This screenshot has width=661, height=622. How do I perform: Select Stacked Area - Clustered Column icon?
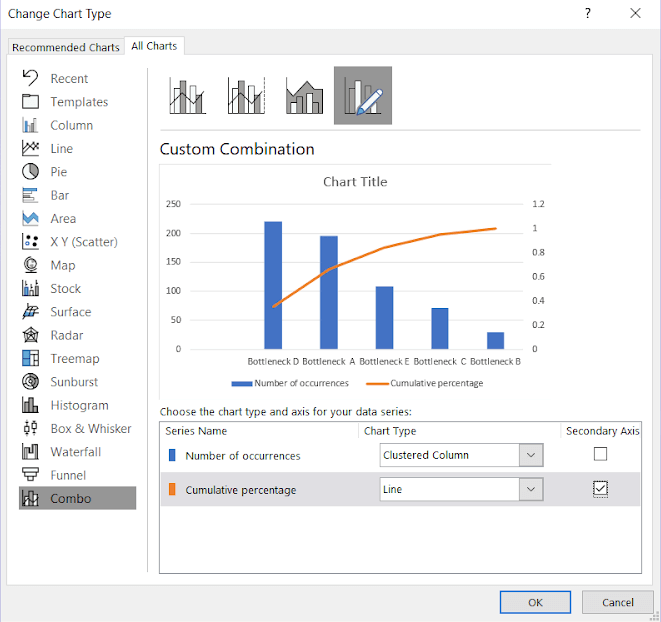(x=304, y=96)
